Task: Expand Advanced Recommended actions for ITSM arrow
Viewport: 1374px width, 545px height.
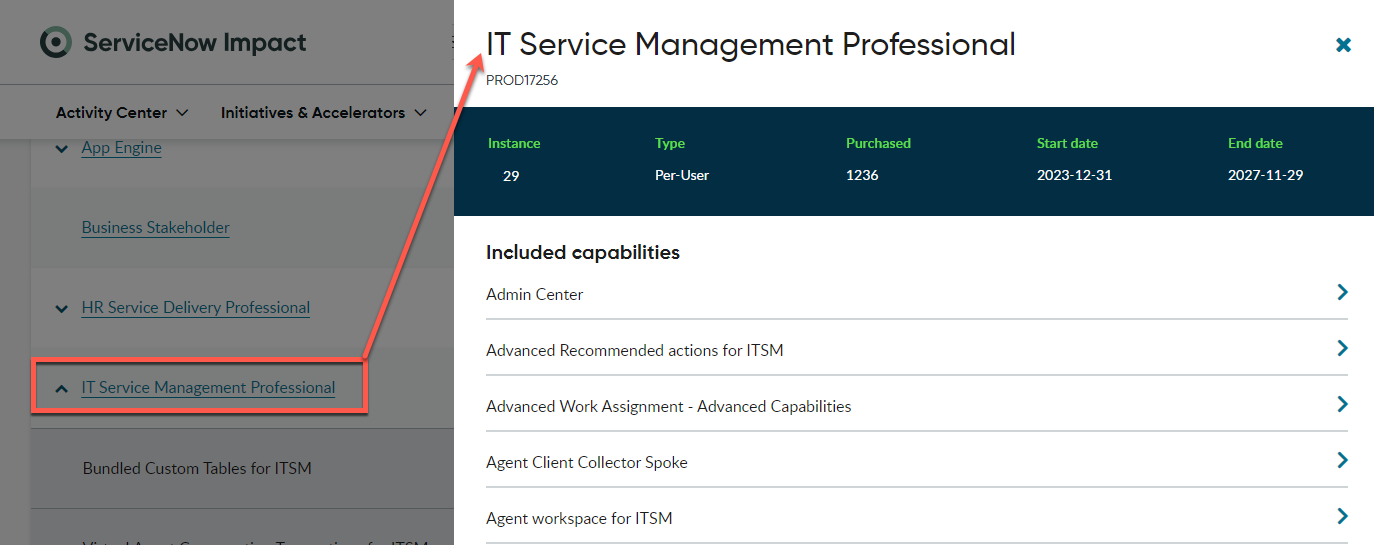Action: tap(1342, 348)
